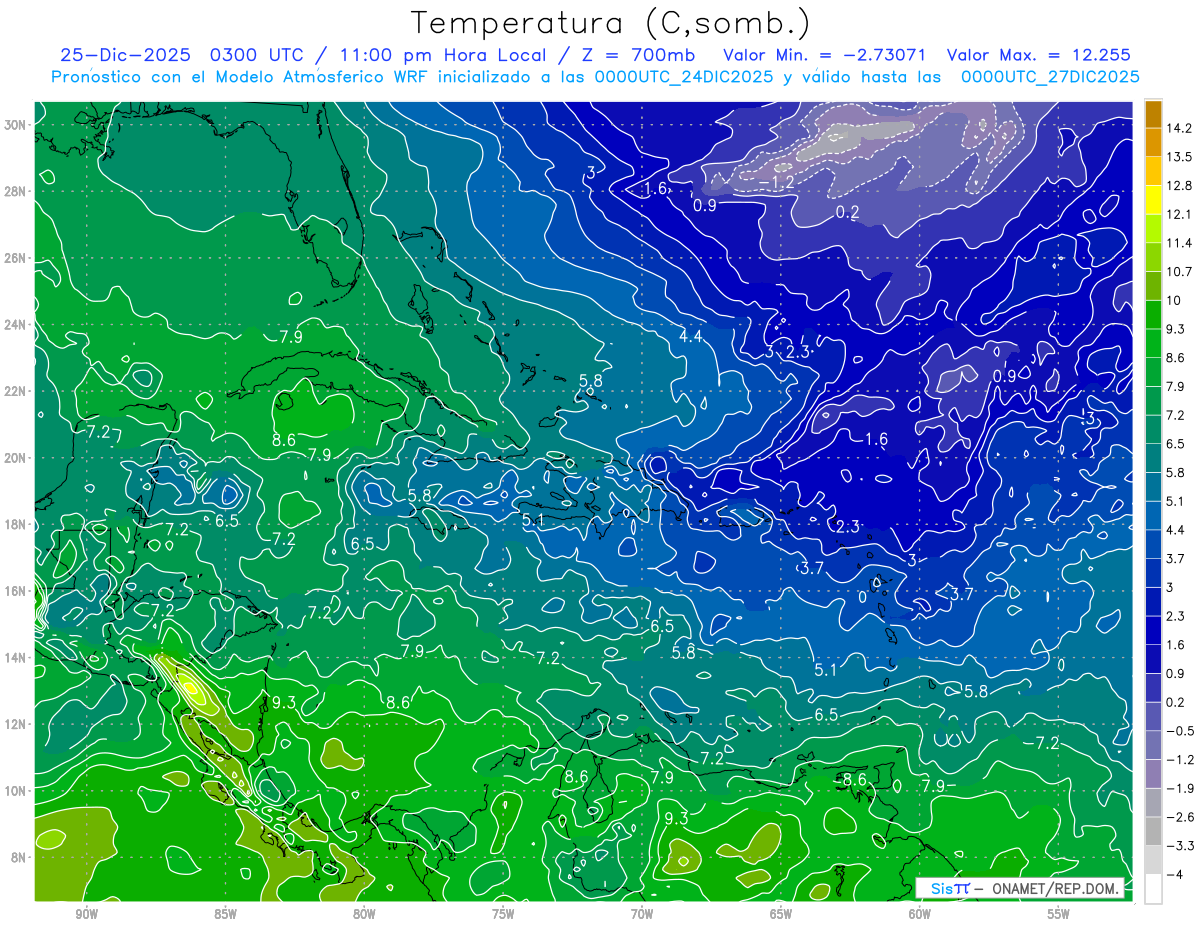The height and width of the screenshot is (927, 1200).
Task: Click the "25-Dic-2025" forecast date text
Action: tap(125, 56)
